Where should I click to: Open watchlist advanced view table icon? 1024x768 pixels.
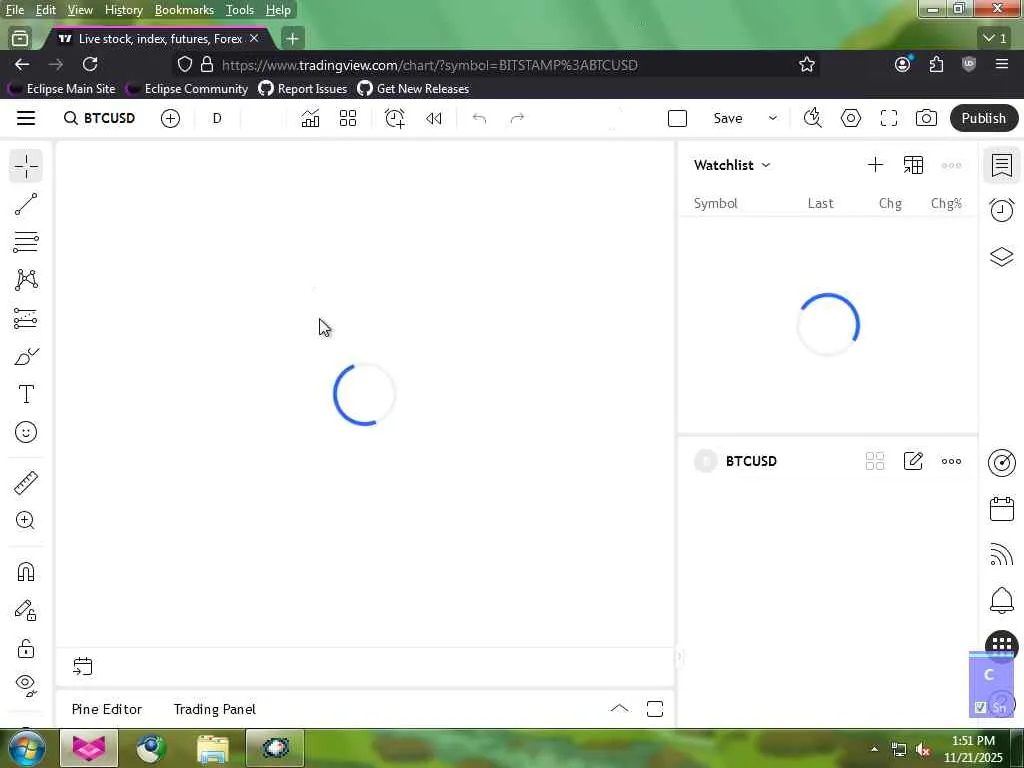point(913,165)
